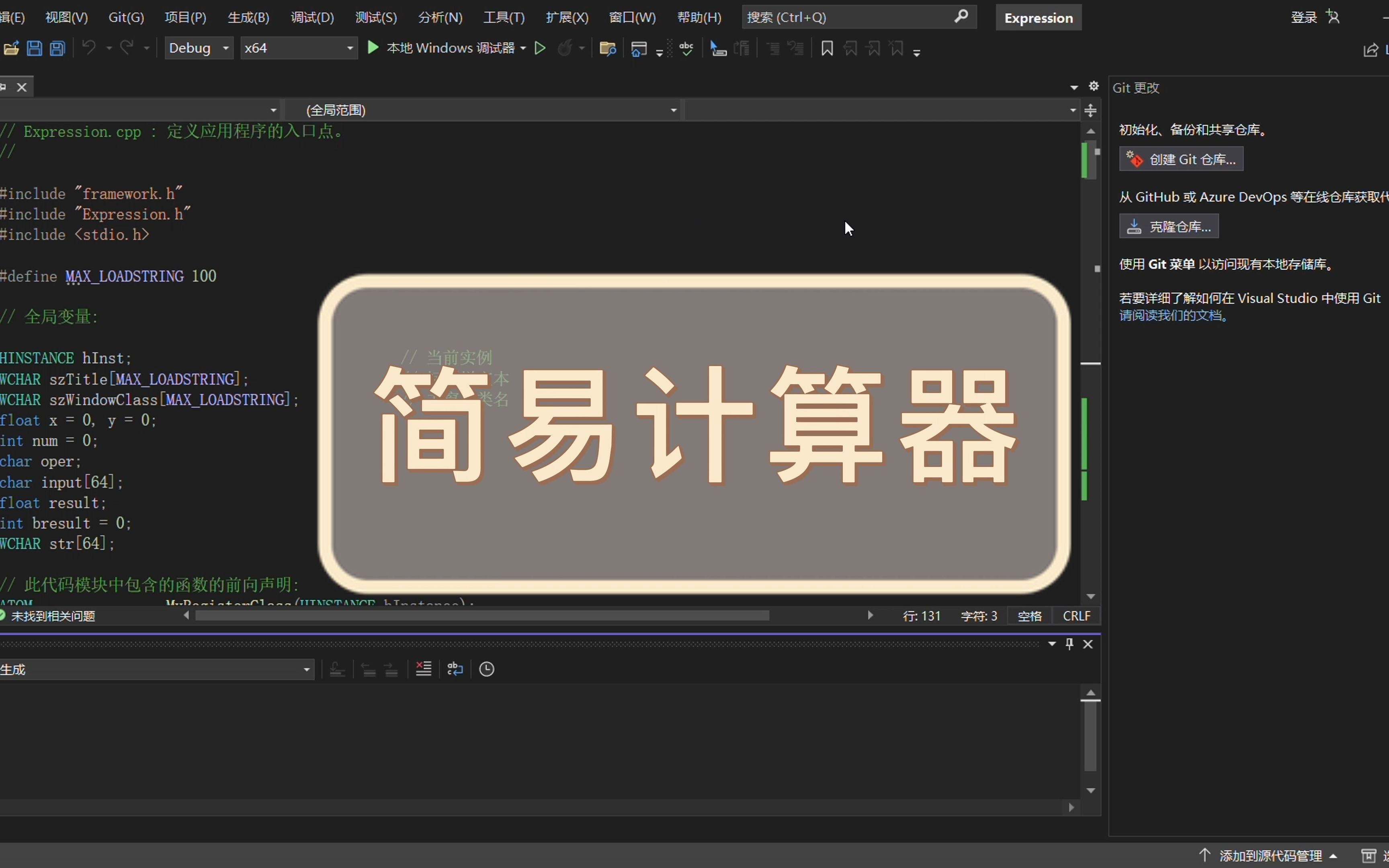Open the 项目(P) menu

[185, 17]
